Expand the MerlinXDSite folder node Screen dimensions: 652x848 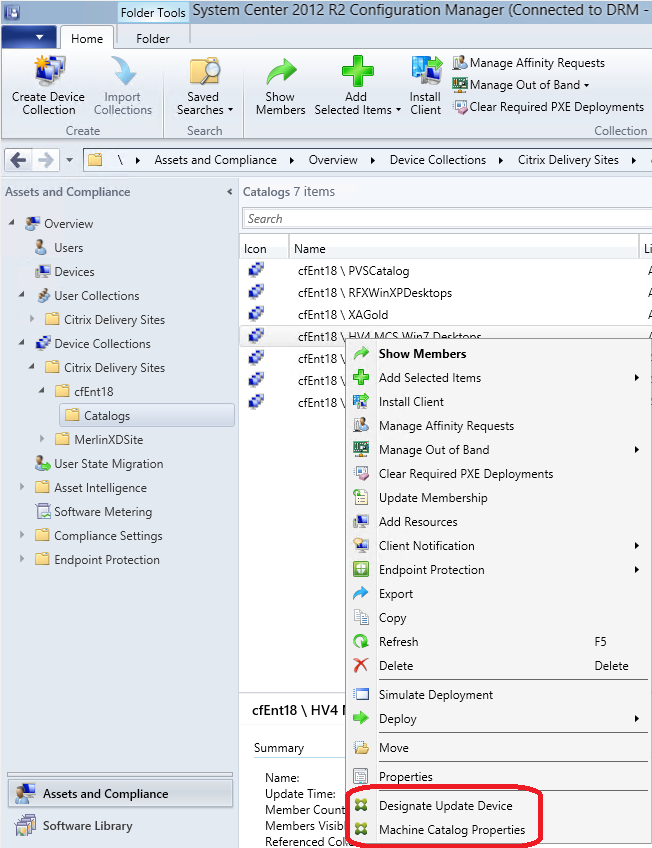click(42, 440)
